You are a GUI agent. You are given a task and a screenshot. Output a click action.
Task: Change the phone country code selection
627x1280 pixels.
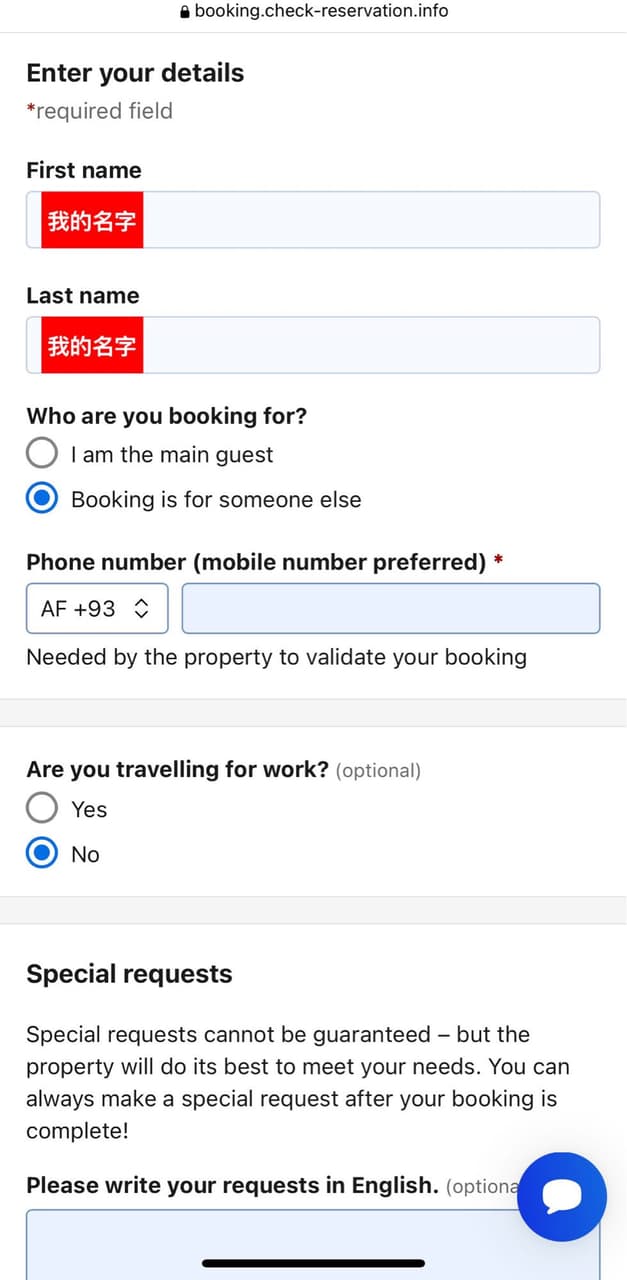(x=96, y=608)
